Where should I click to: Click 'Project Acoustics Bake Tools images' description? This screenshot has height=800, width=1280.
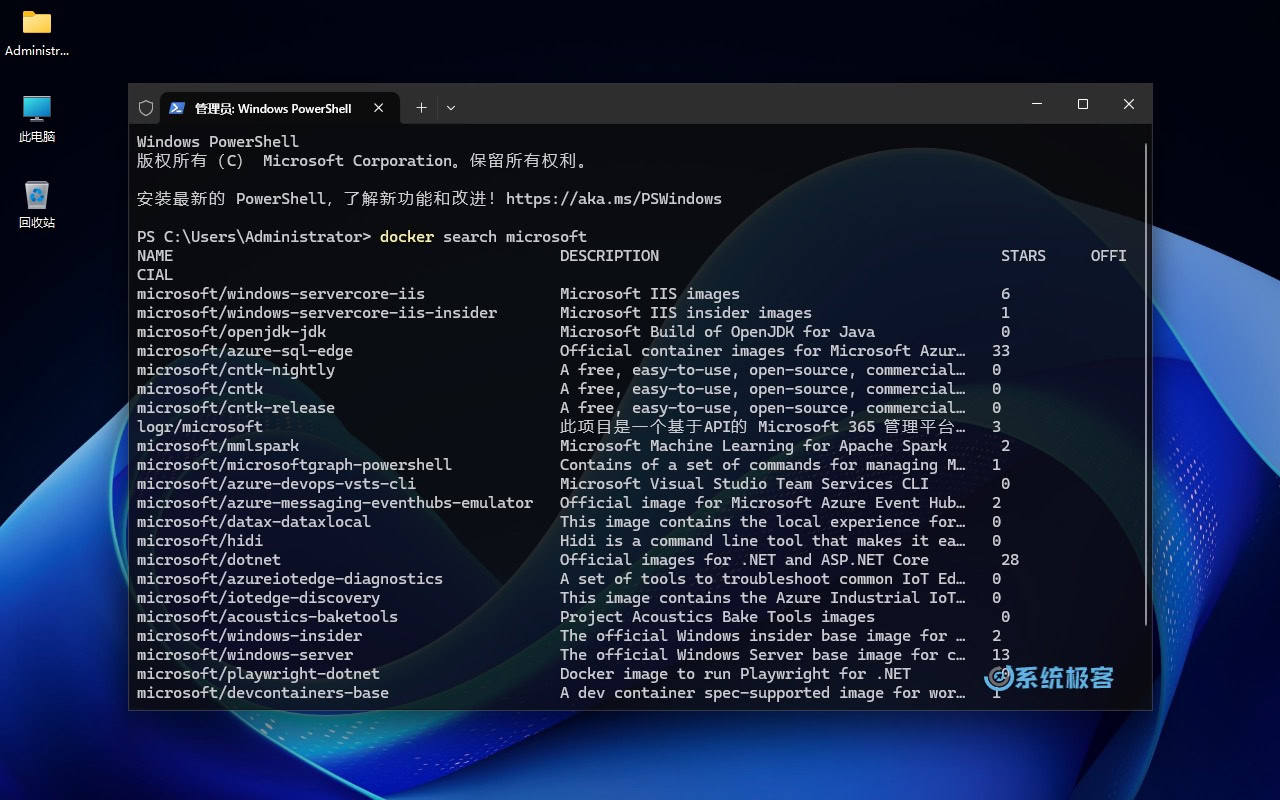(717, 617)
